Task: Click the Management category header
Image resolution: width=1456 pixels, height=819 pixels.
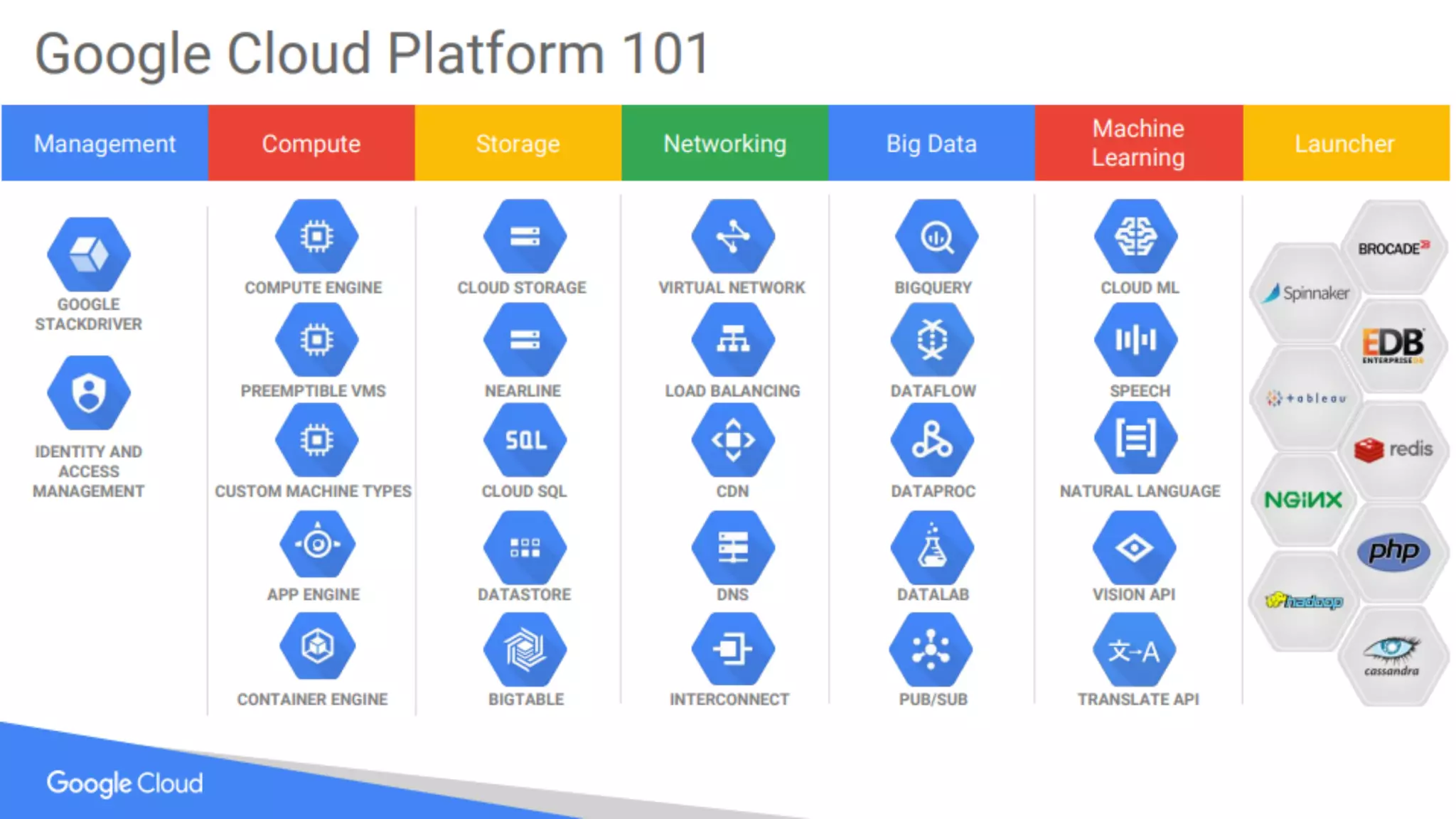Action: coord(105,144)
